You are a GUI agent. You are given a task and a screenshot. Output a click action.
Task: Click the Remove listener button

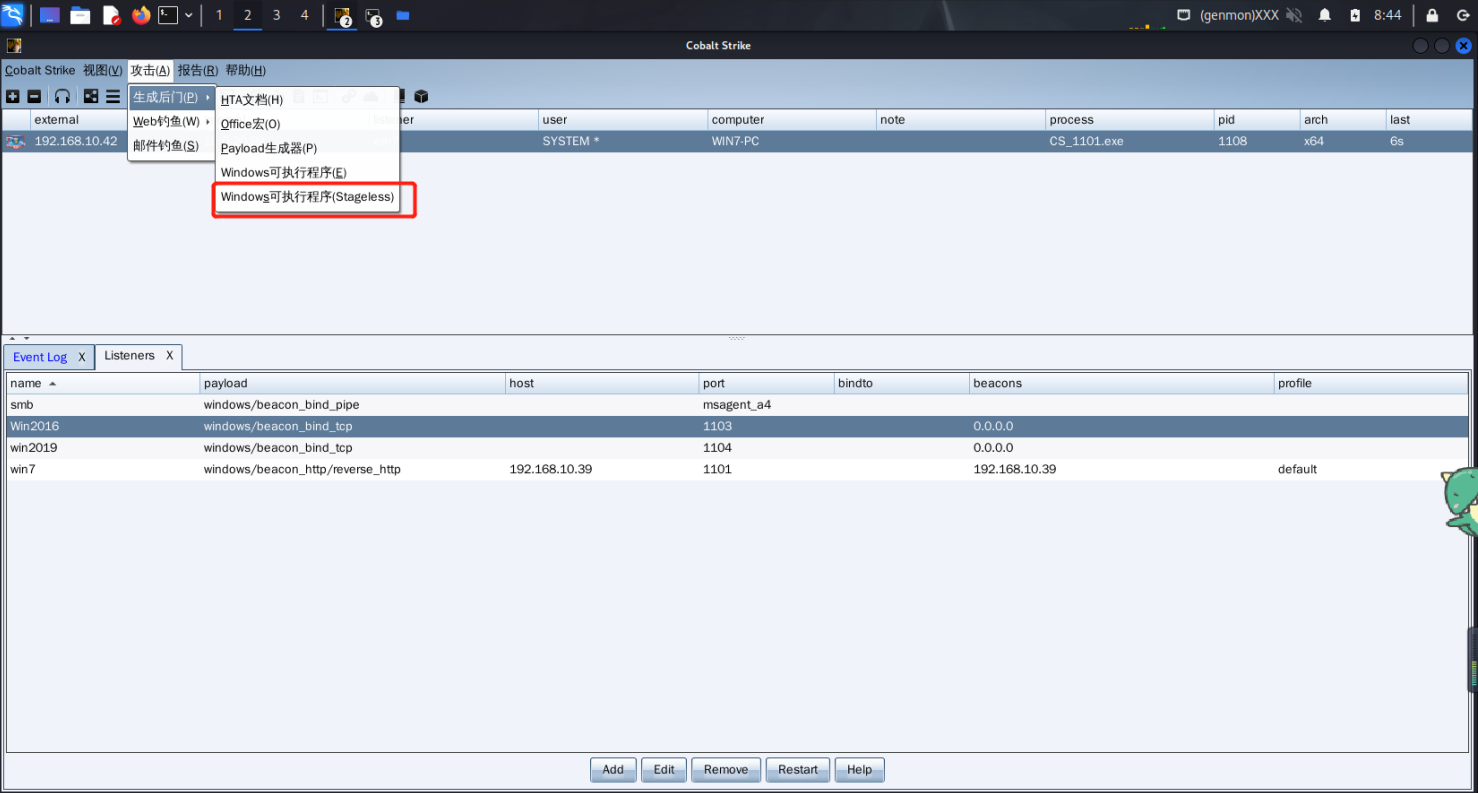click(726, 770)
